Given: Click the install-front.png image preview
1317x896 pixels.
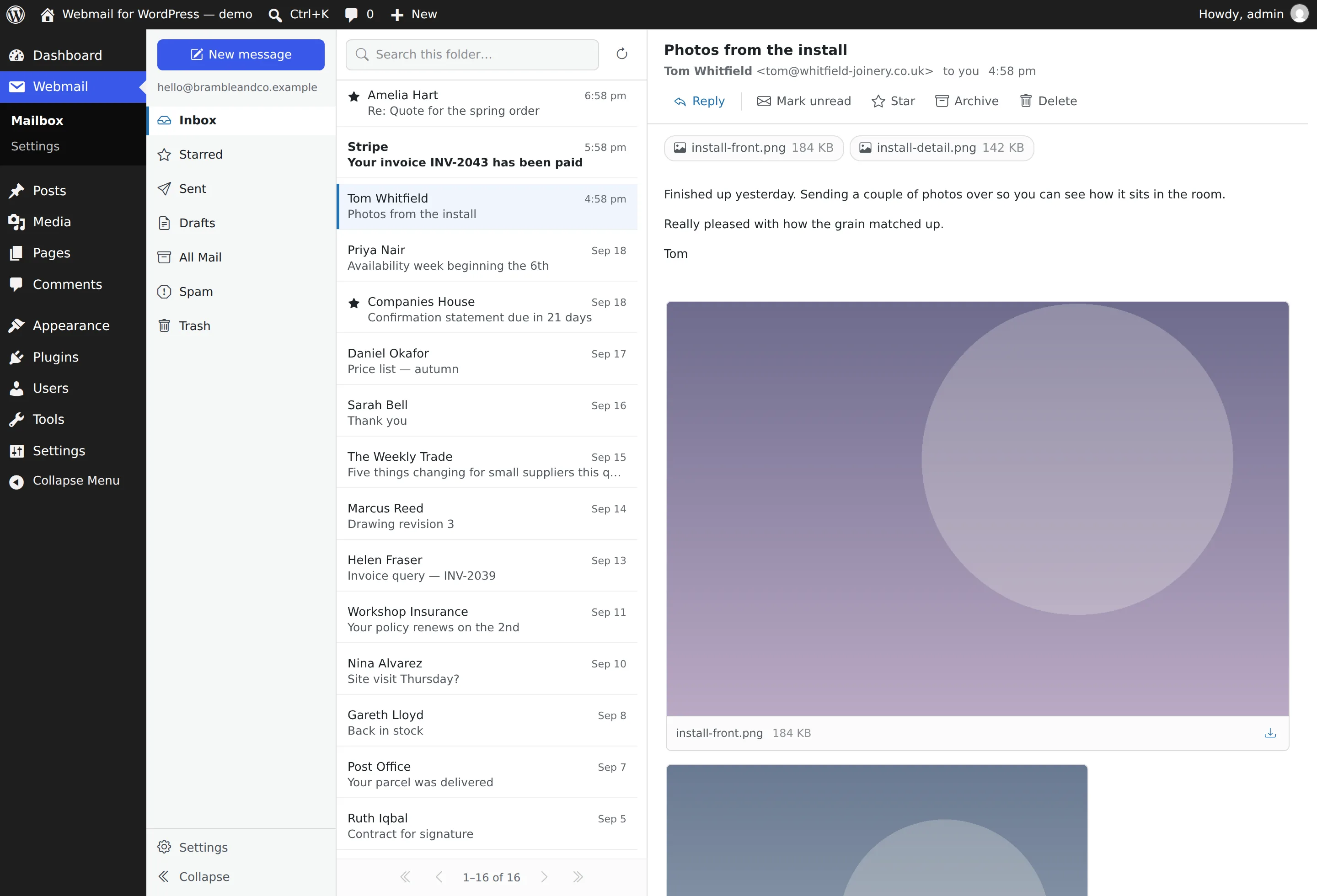Looking at the screenshot, I should (978, 509).
